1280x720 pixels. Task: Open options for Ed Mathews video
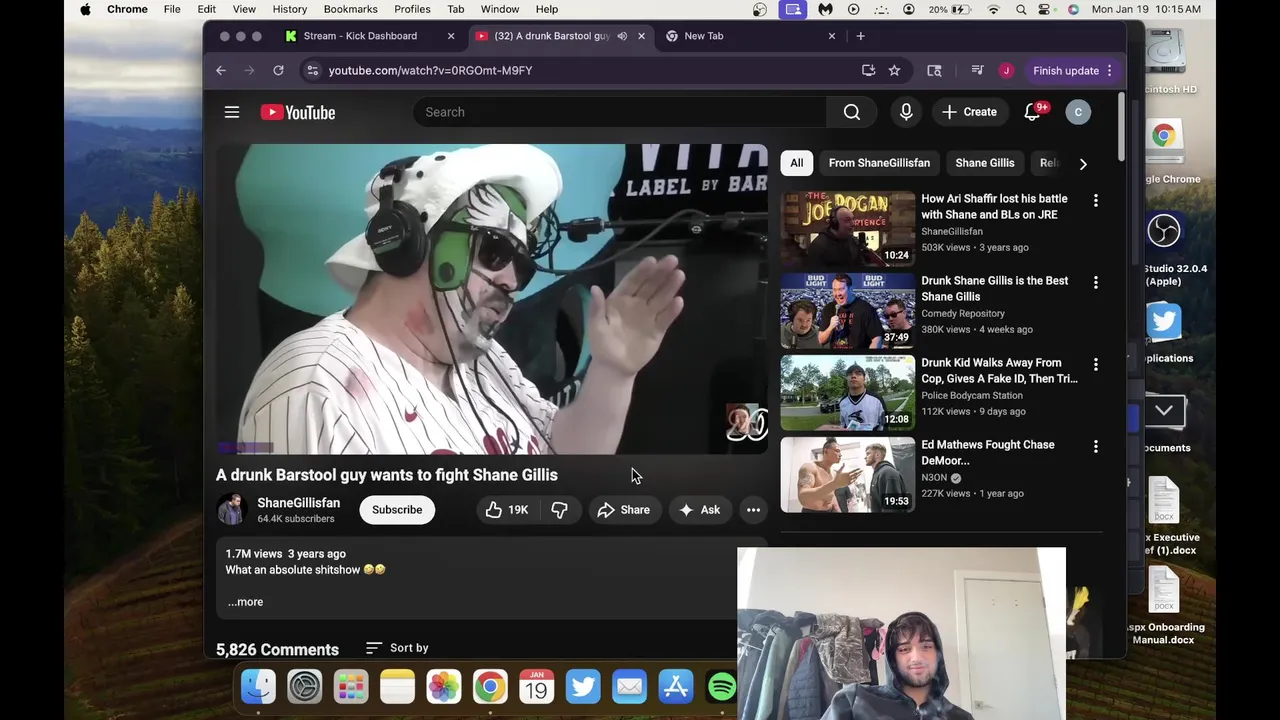pos(1095,447)
